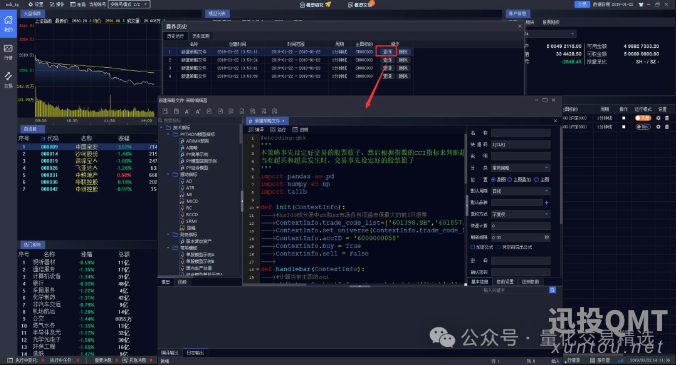Switch to 回测参数 tab in properties
This screenshot has width=678, height=366.
tap(531, 282)
